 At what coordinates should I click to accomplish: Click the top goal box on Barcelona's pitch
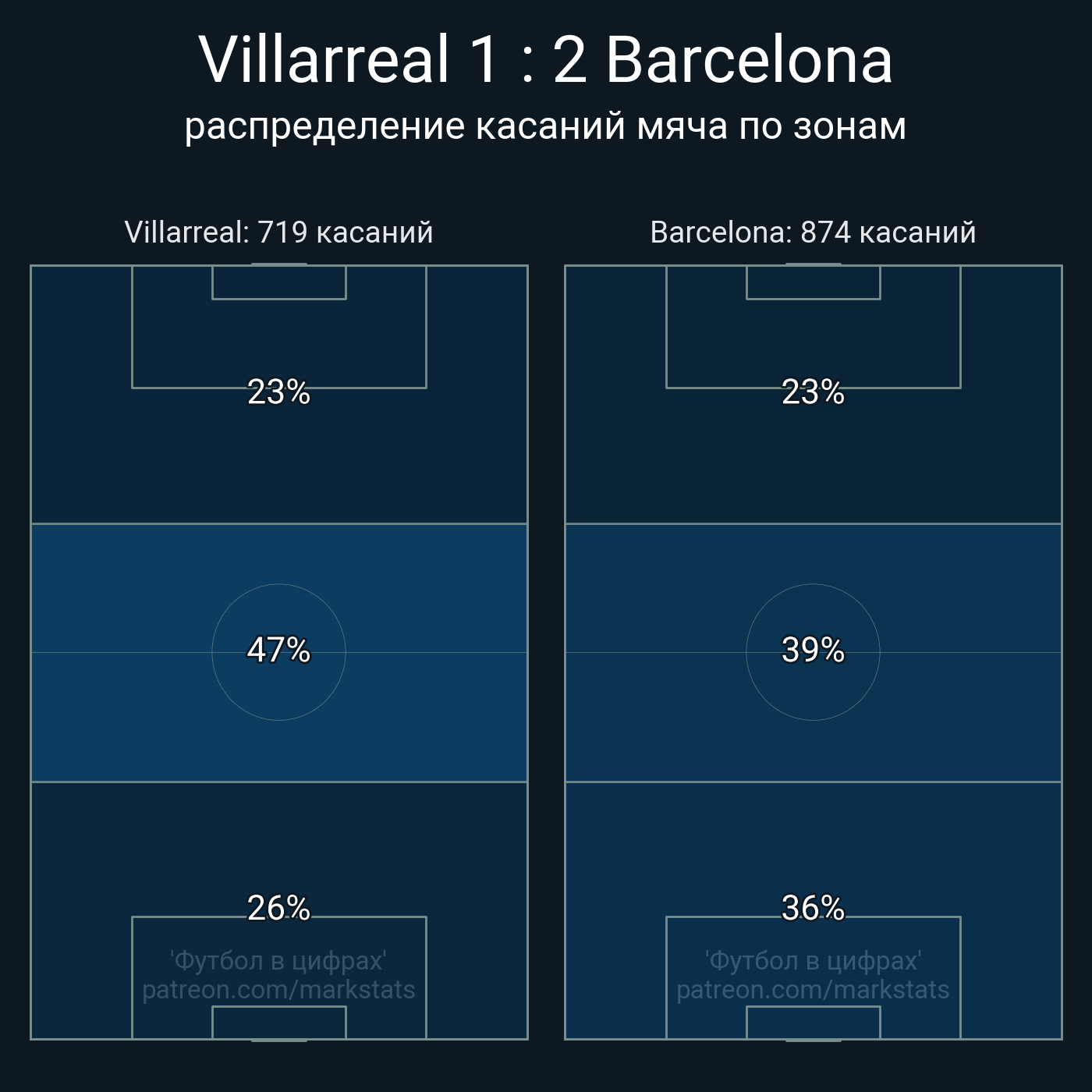(x=813, y=282)
